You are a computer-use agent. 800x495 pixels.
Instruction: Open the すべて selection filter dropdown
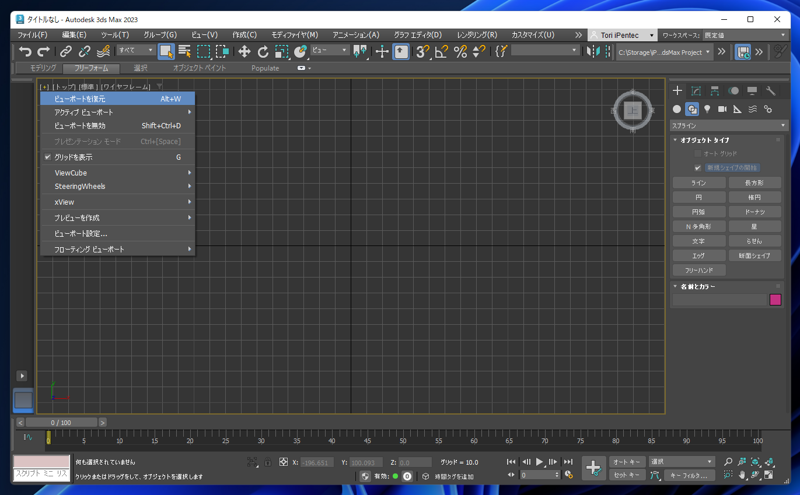coord(136,50)
